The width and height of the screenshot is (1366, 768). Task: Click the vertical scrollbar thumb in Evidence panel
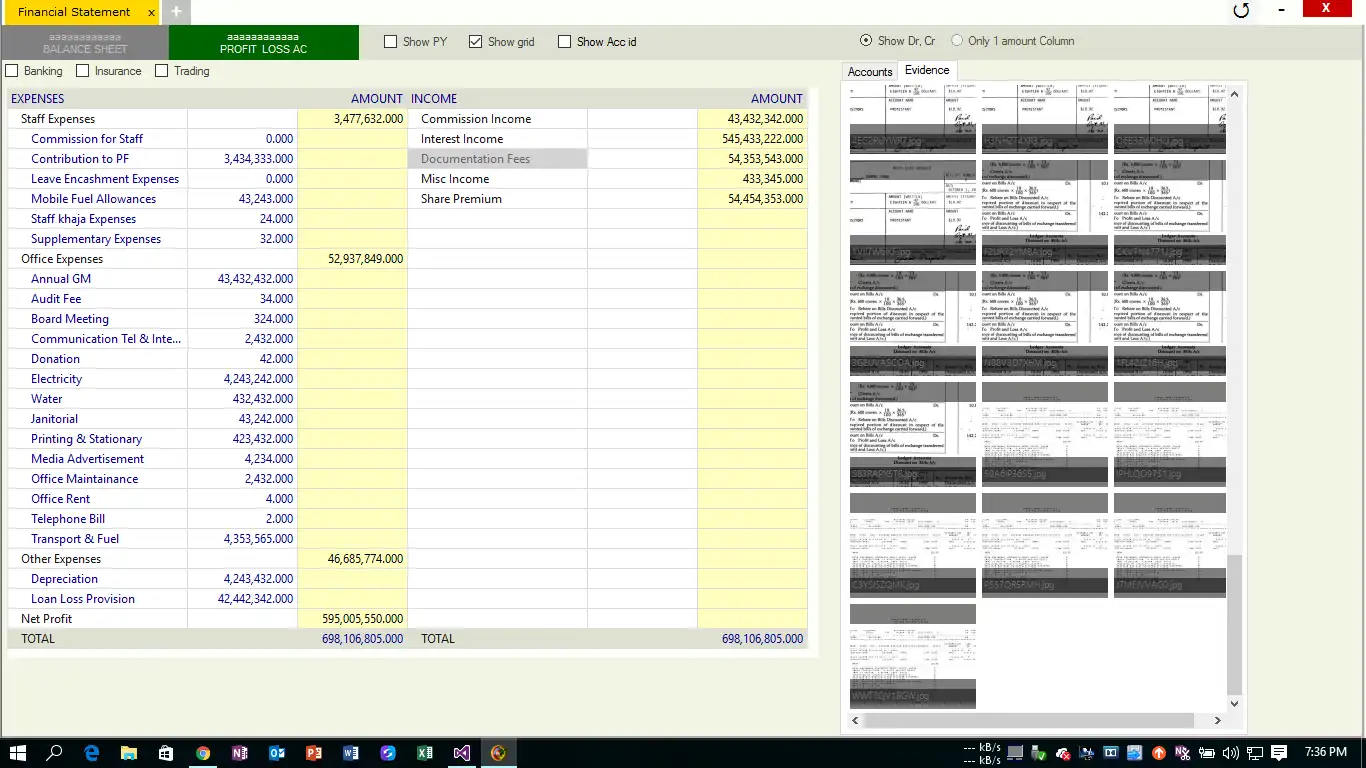[1234, 625]
